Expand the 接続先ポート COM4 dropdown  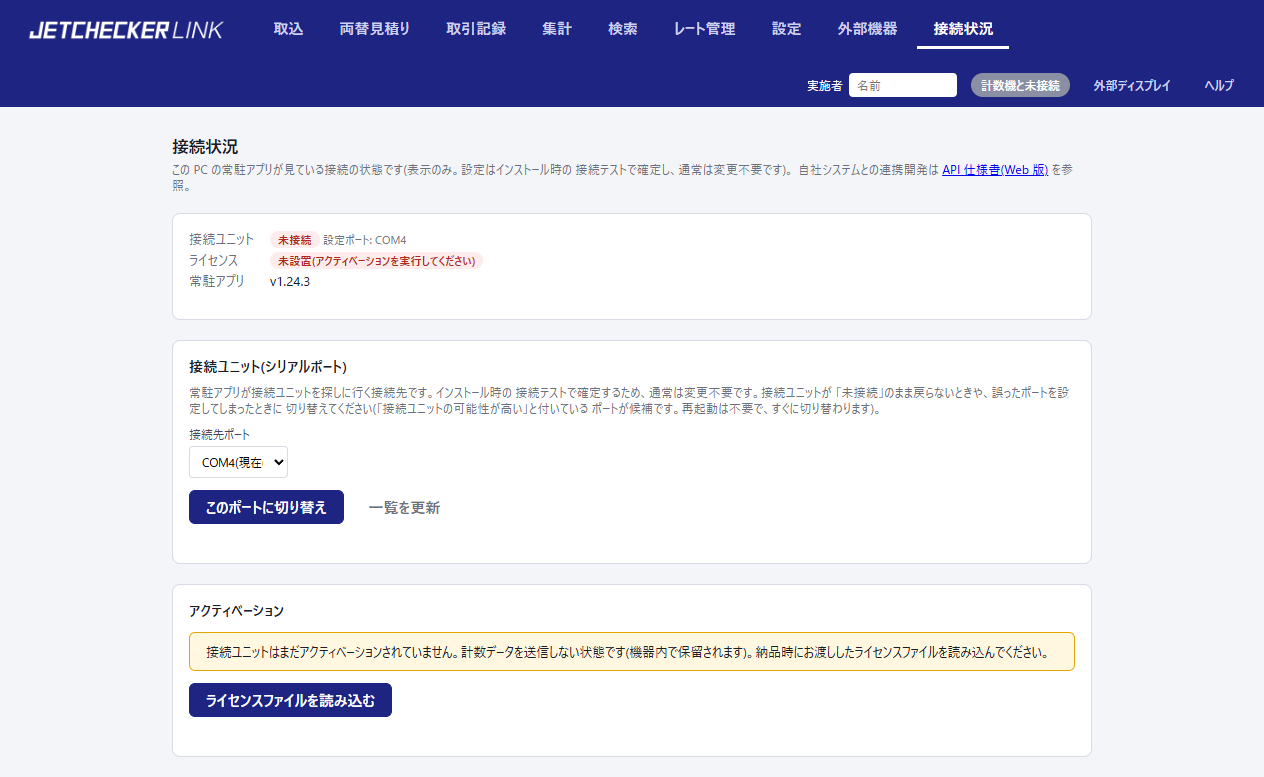click(238, 462)
